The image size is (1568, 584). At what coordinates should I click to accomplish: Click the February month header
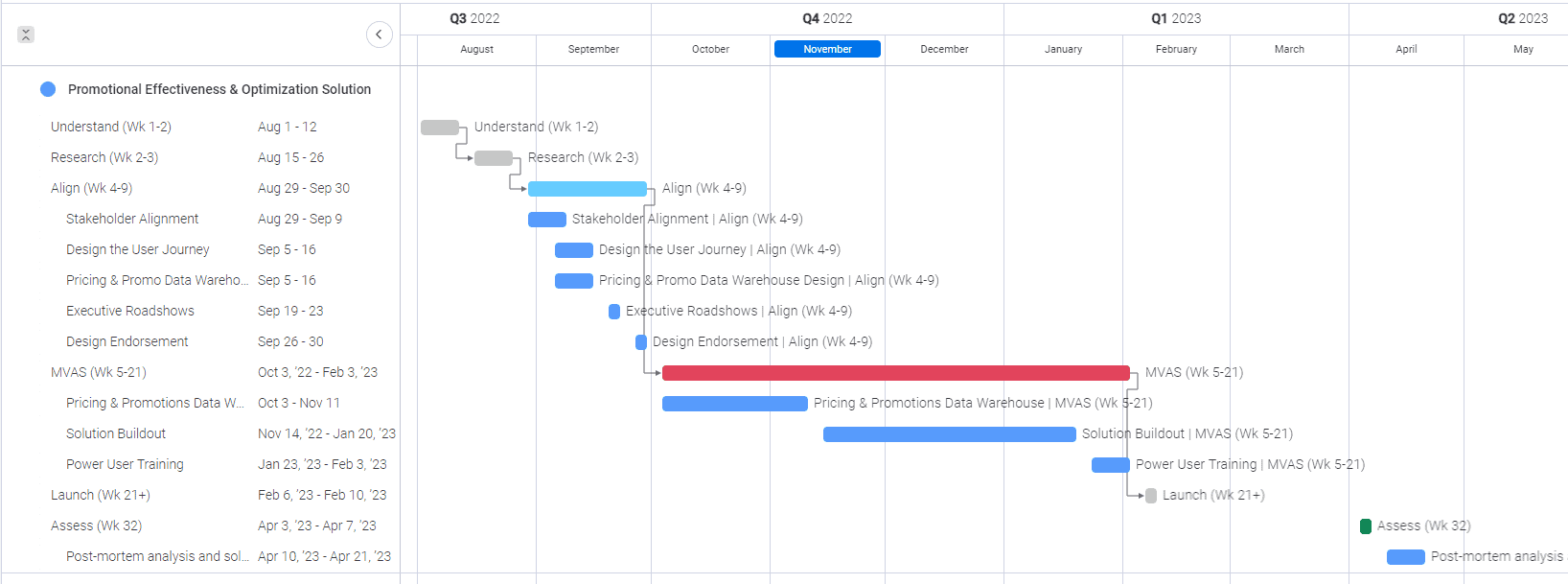[1176, 49]
